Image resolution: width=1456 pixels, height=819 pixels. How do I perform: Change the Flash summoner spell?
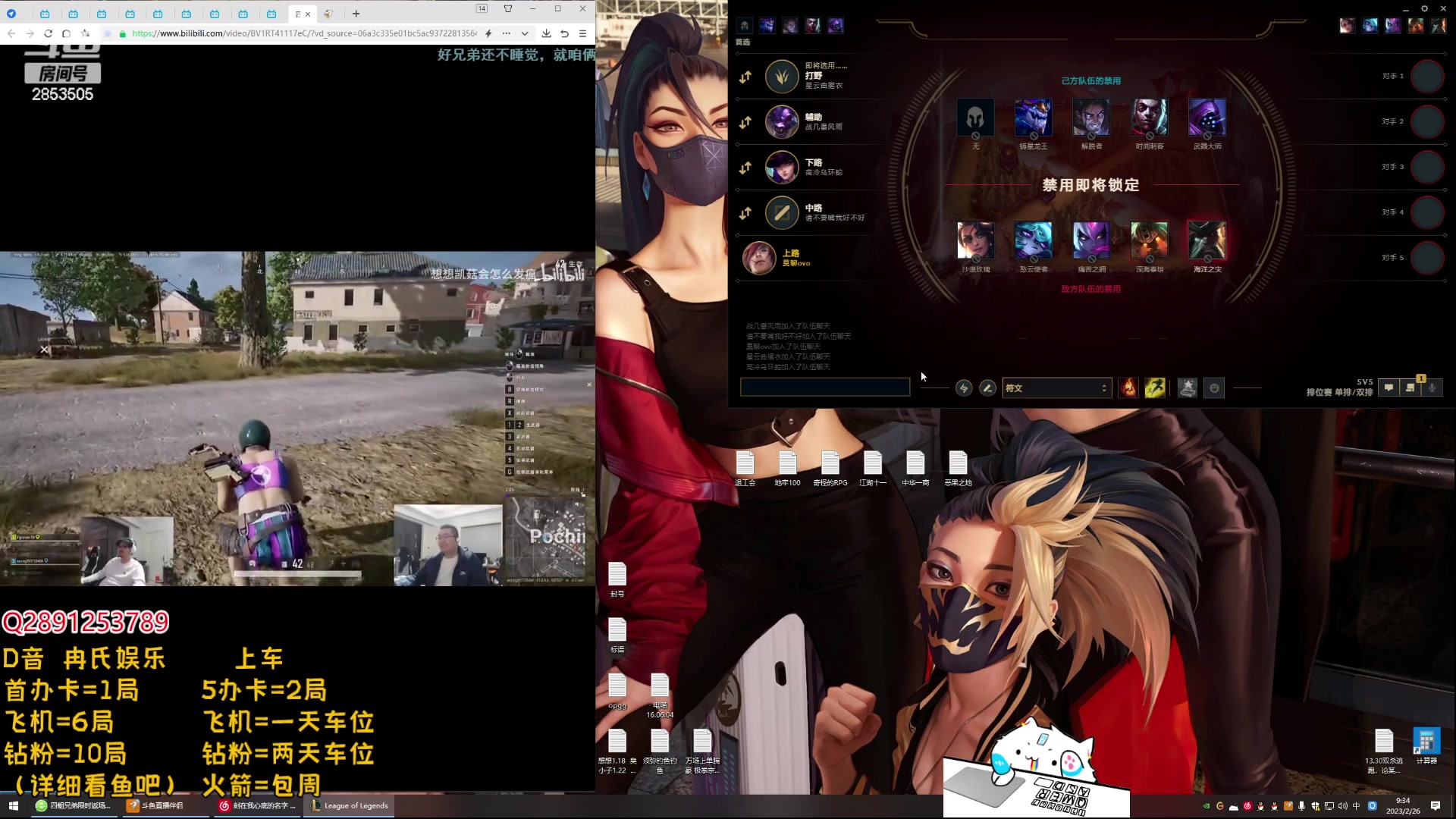click(1155, 388)
